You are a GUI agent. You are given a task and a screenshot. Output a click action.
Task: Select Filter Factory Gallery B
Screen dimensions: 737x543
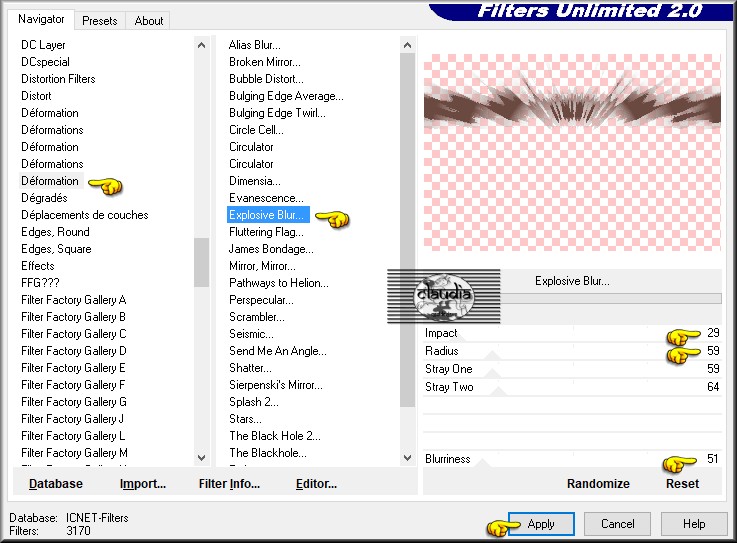[x=73, y=317]
